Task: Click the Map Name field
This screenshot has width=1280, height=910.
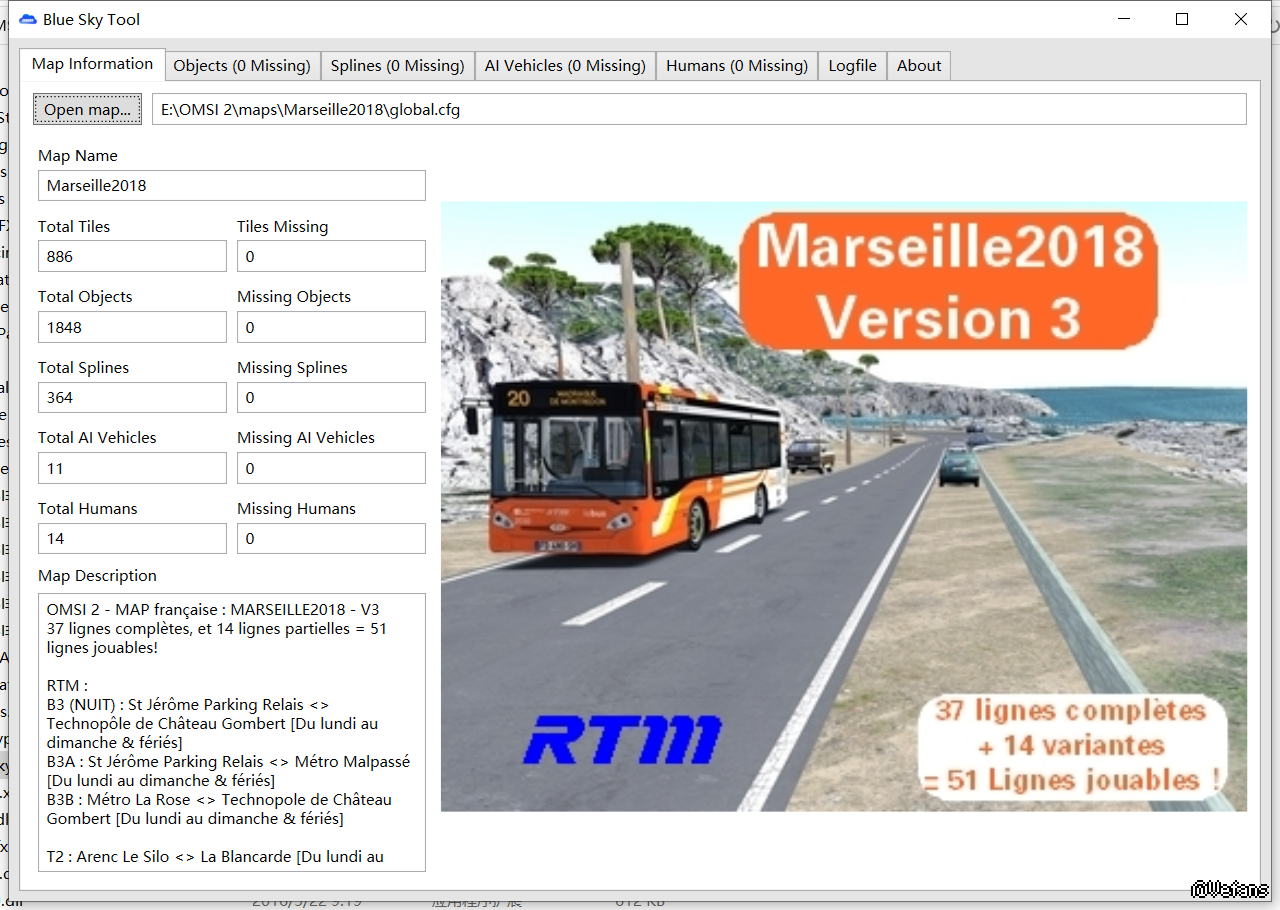Action: click(x=232, y=185)
